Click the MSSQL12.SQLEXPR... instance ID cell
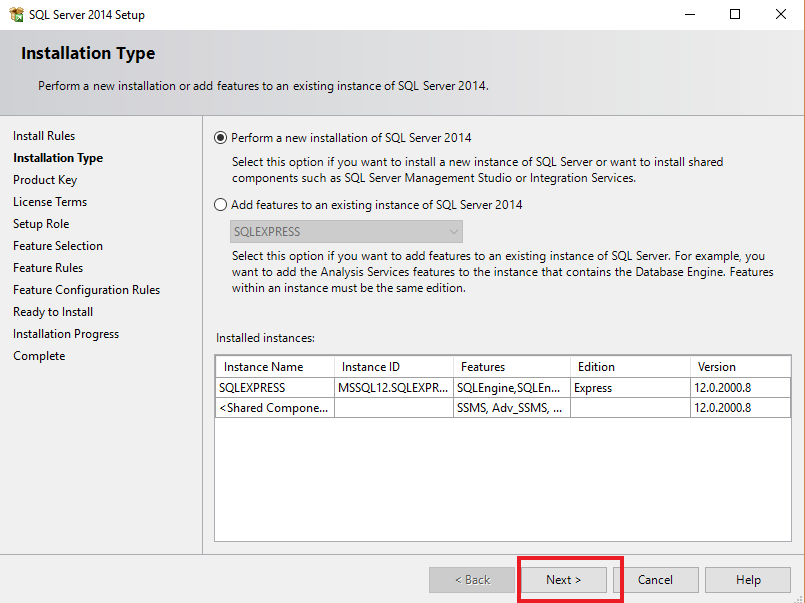Screen dimensions: 805x603 [394, 387]
